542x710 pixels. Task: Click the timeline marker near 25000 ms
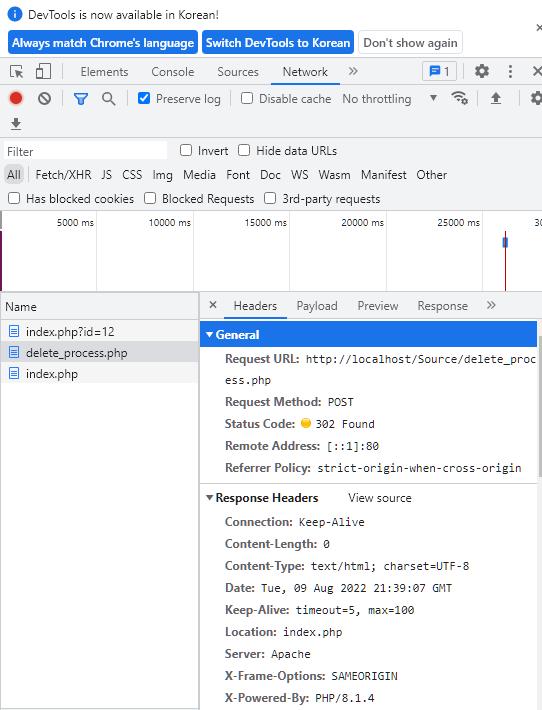pyautogui.click(x=505, y=243)
